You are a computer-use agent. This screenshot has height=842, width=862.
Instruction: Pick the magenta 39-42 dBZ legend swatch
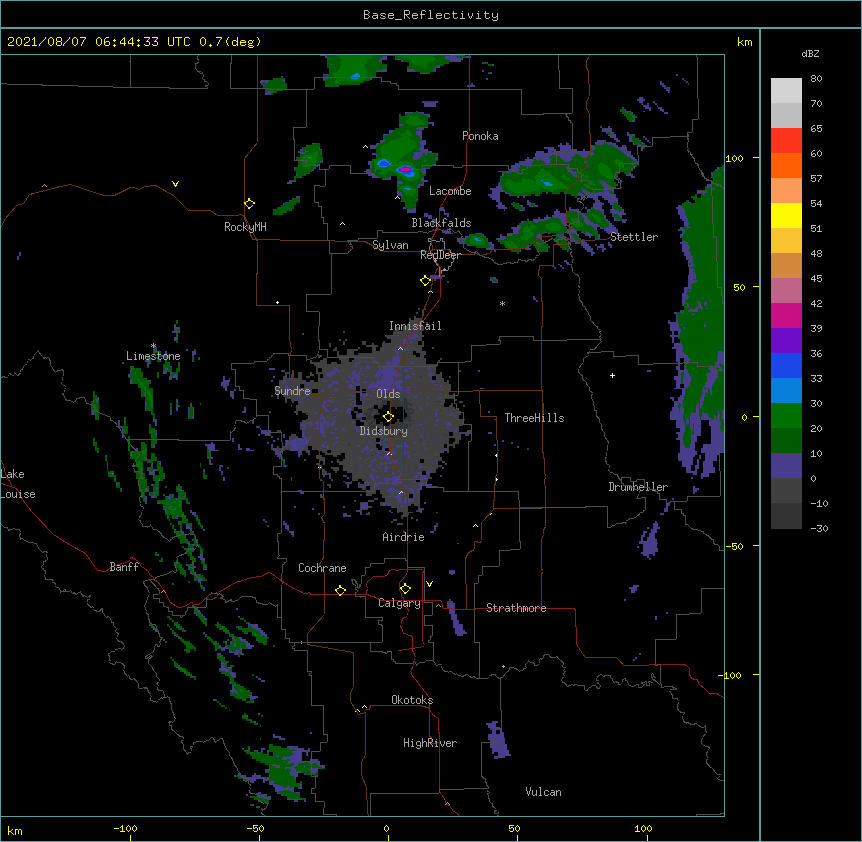coord(786,315)
